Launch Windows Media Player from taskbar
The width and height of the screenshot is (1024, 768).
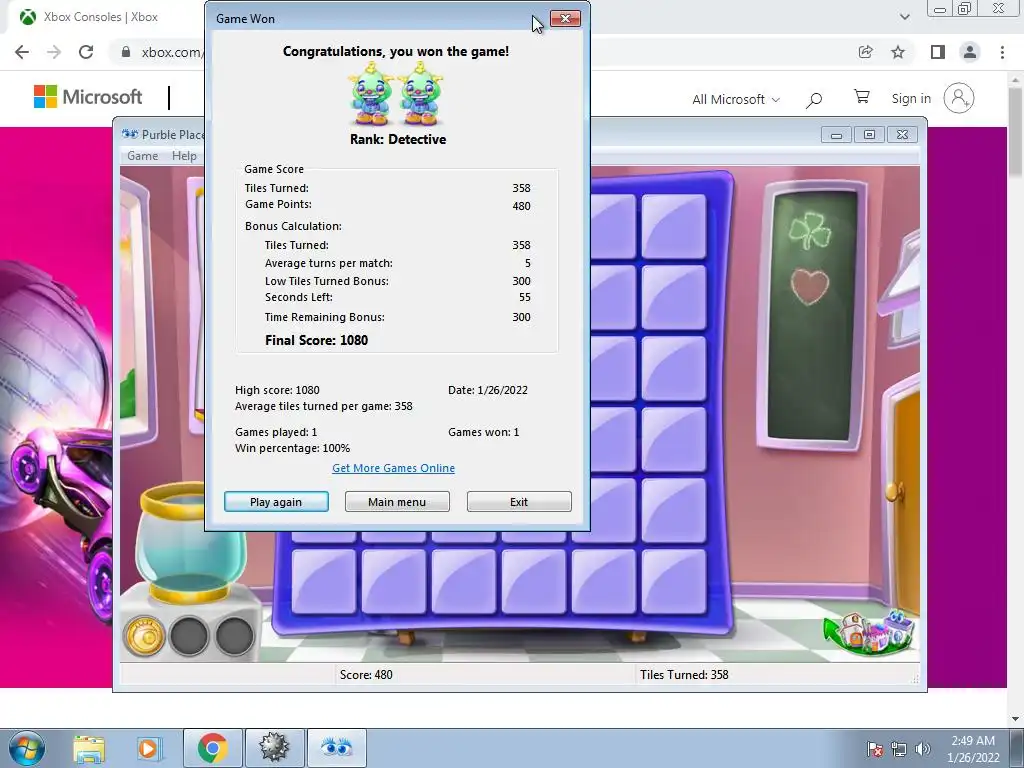(149, 748)
